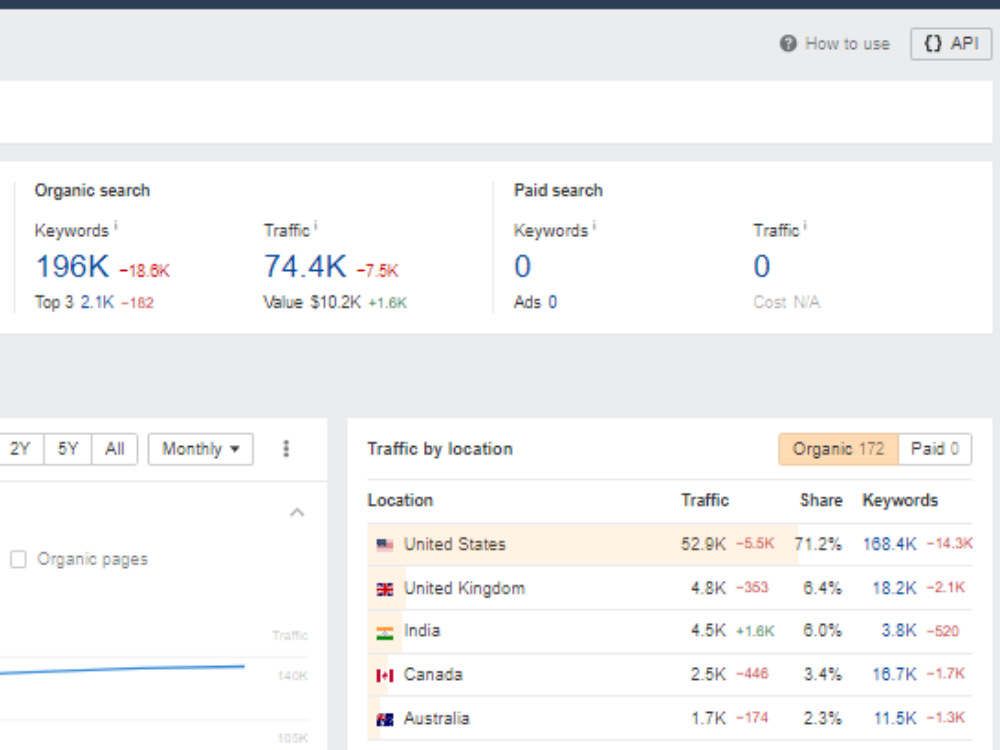Screen dimensions: 1000x750
Task: Click the India flag icon
Action: coord(385,633)
